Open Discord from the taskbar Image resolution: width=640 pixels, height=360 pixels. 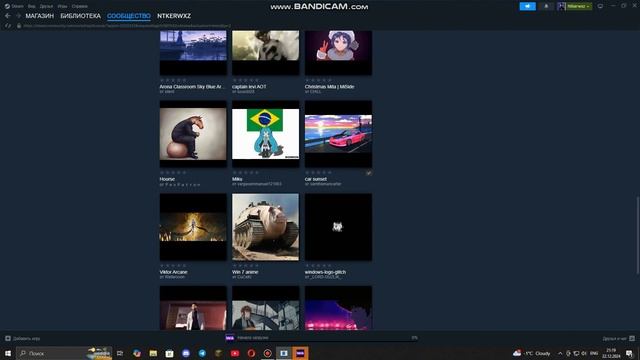click(x=186, y=353)
